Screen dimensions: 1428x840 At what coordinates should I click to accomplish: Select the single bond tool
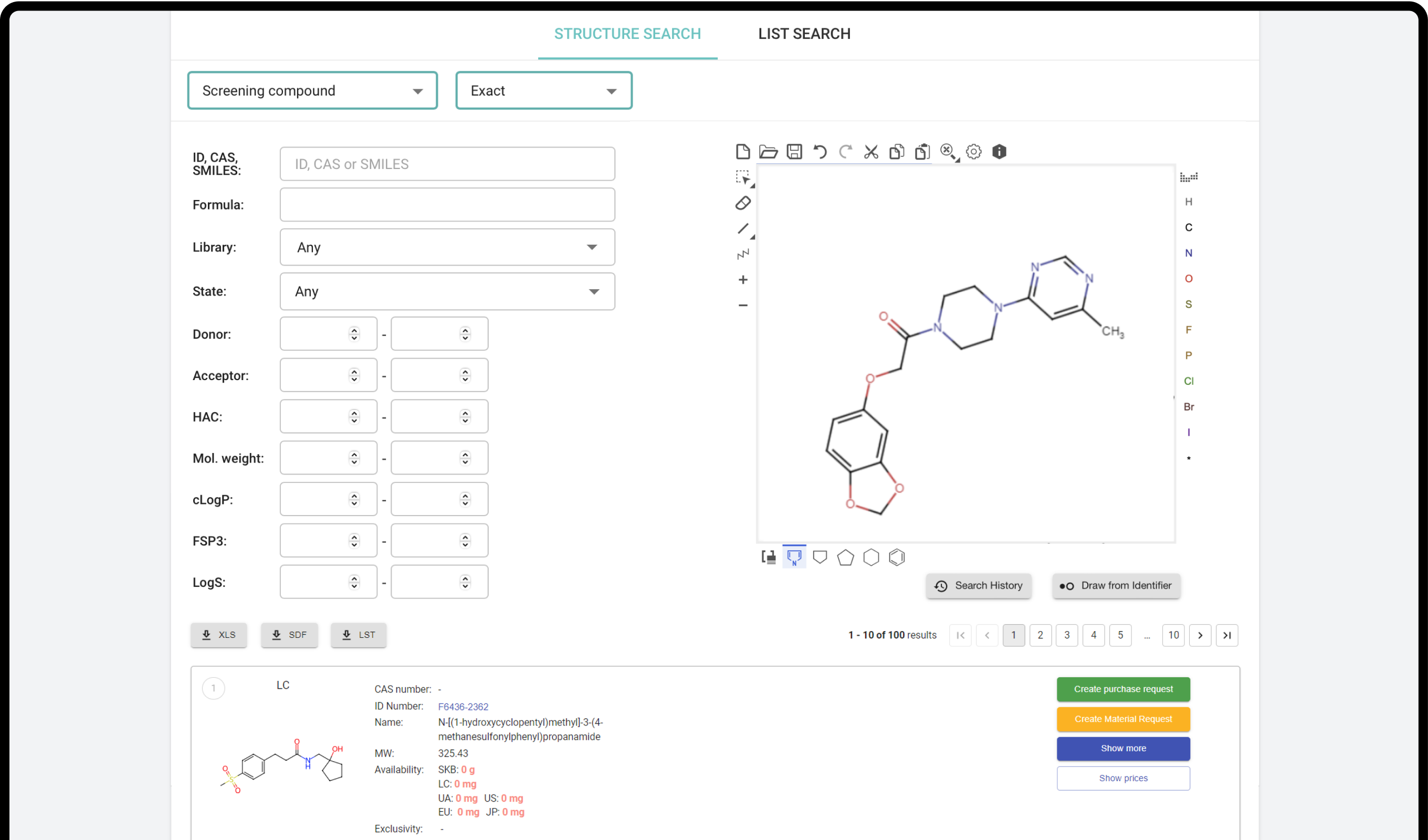[742, 228]
